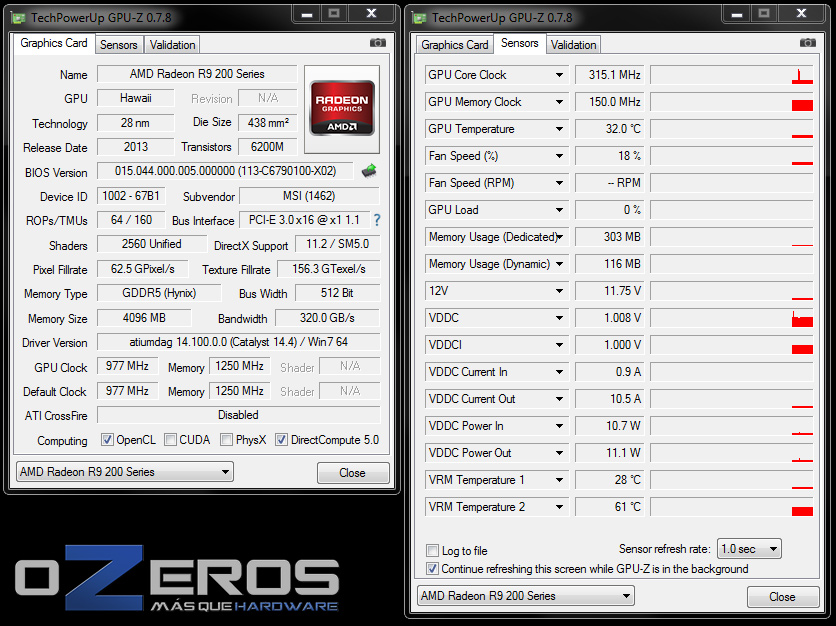Image resolution: width=836 pixels, height=626 pixels.
Task: Click the BIOS Version field
Action: pos(225,171)
